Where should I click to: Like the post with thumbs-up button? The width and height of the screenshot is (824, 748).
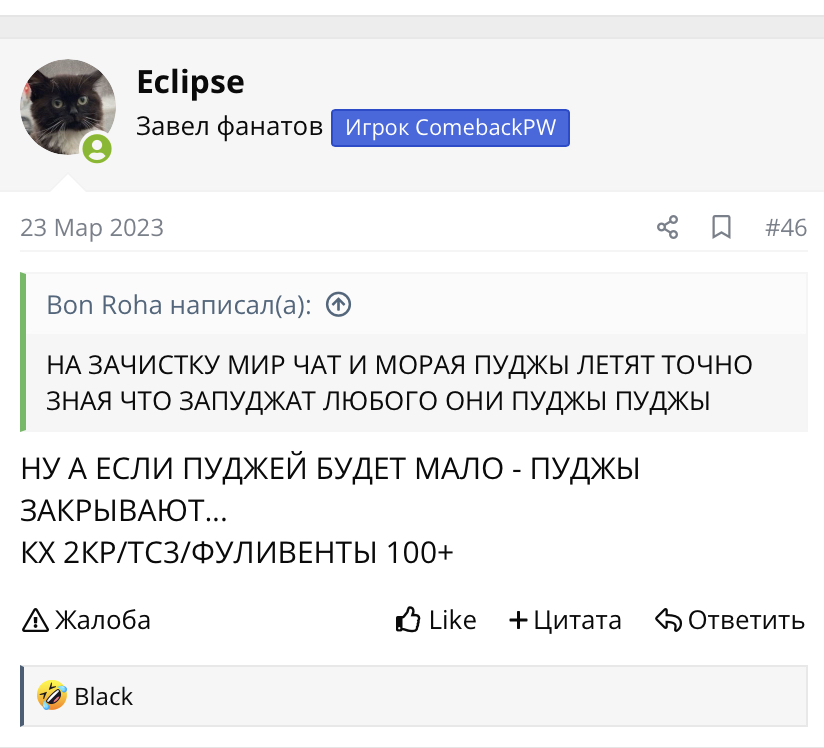[436, 620]
